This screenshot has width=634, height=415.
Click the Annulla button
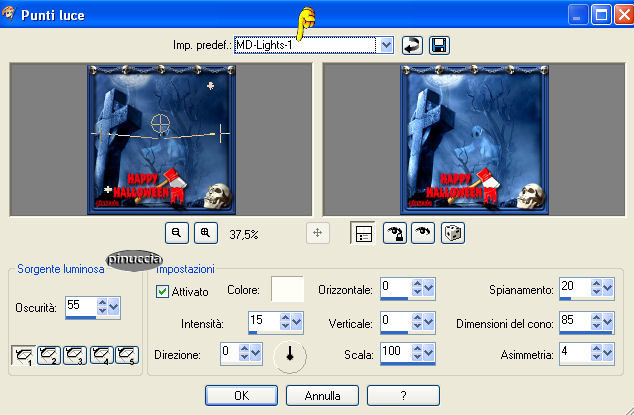(x=322, y=395)
